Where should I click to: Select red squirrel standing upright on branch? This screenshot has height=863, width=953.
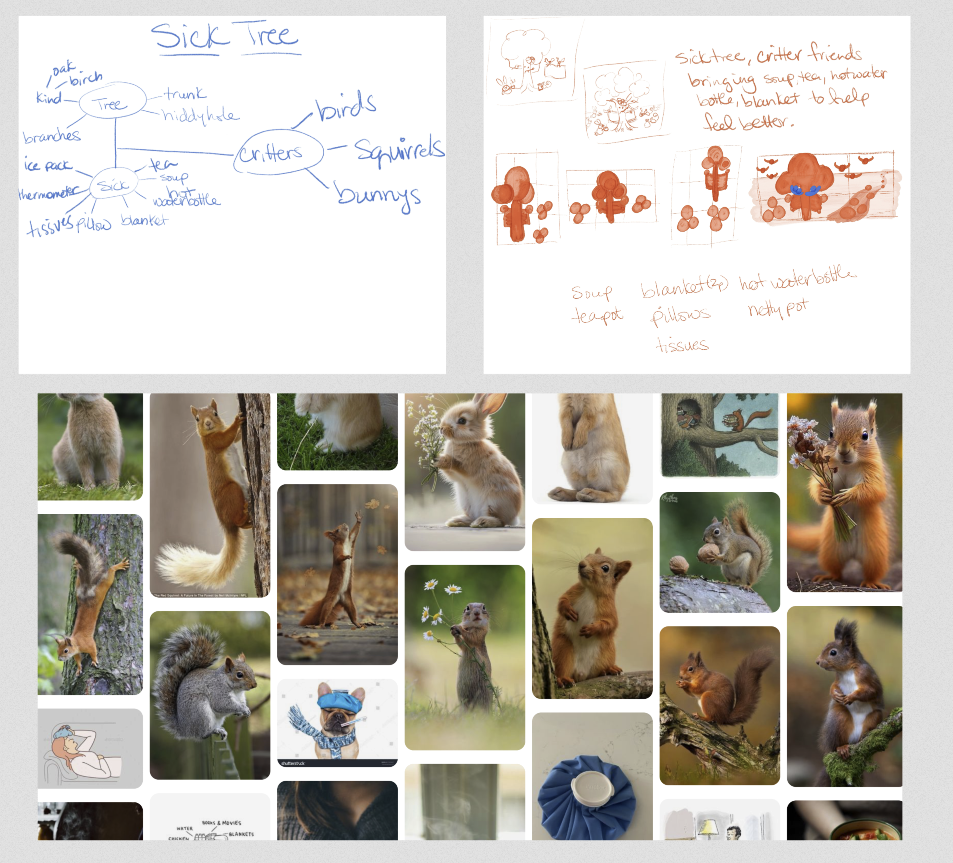pos(592,607)
